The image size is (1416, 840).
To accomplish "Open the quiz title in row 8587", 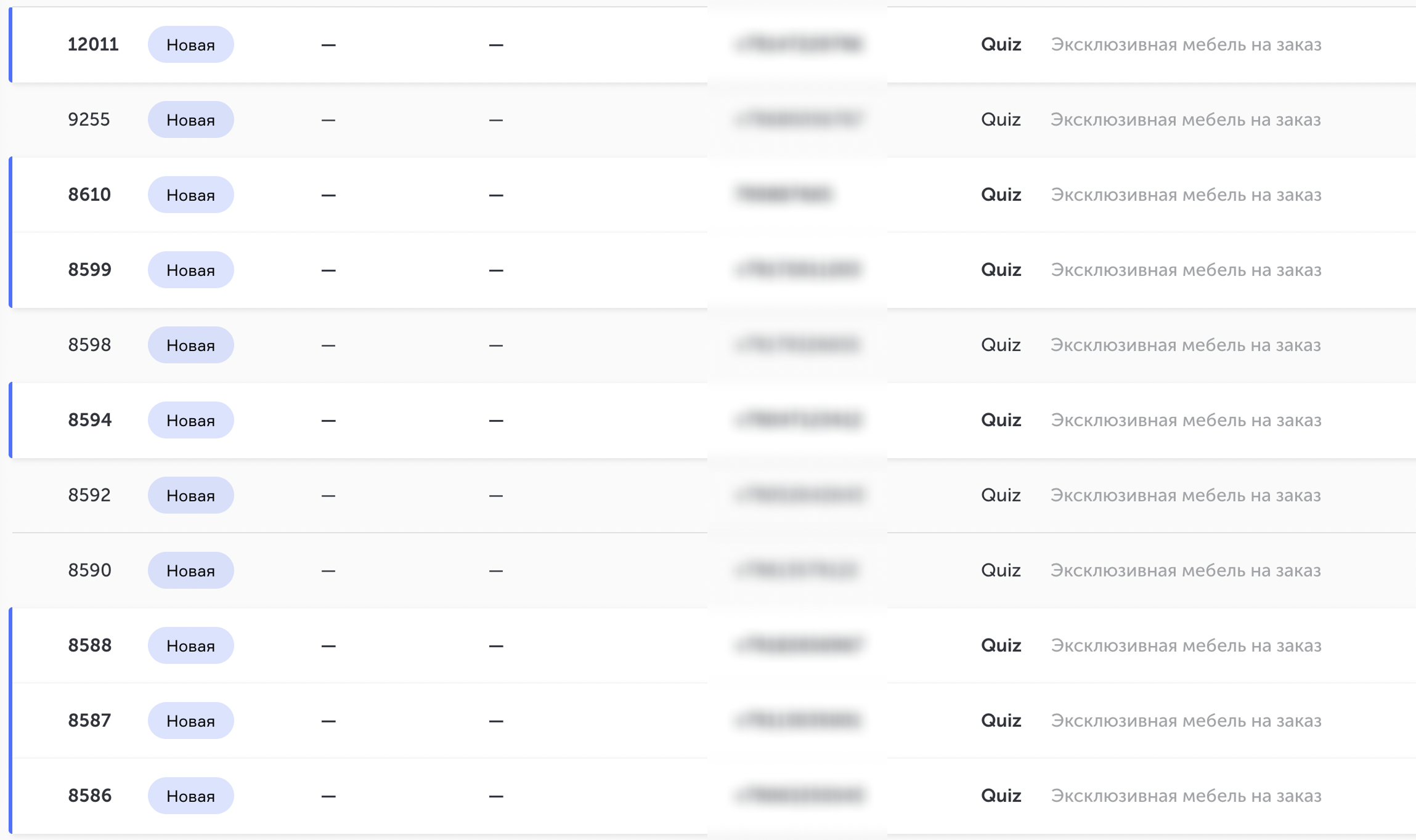I will (x=1186, y=721).
